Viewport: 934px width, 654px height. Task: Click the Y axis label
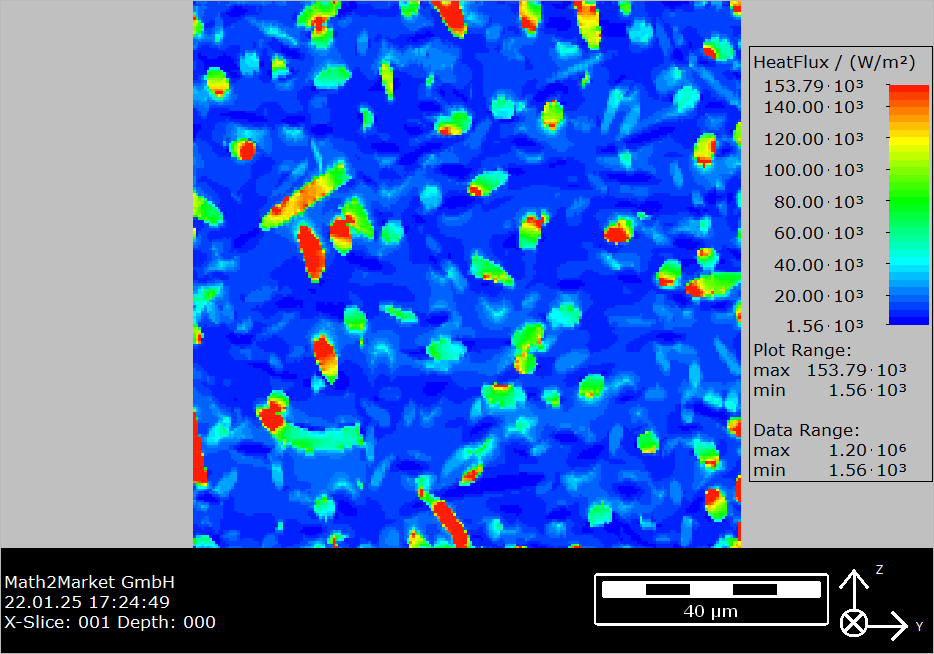[x=919, y=627]
